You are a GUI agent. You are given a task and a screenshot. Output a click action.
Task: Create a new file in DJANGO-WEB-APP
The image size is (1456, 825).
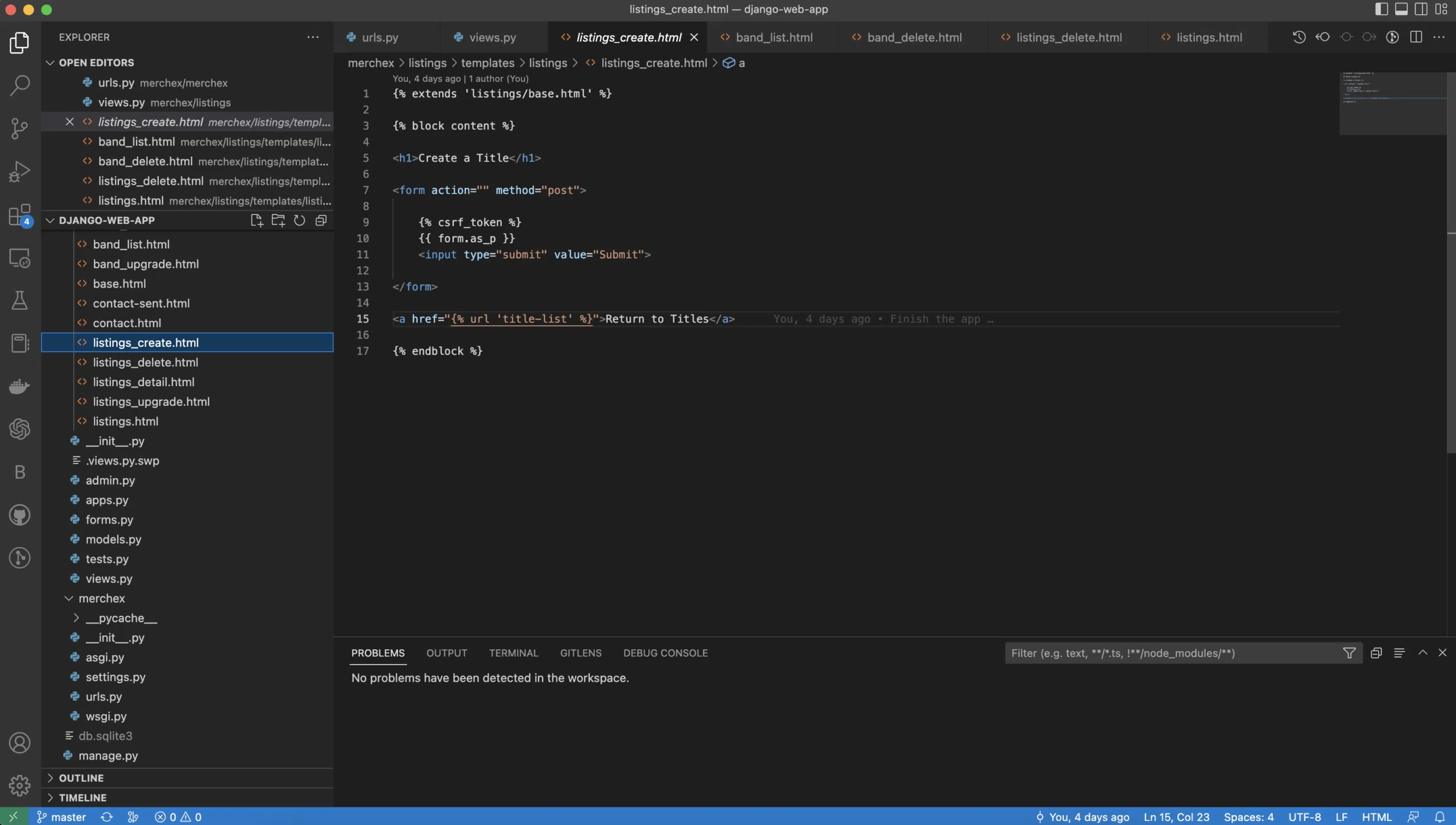257,221
